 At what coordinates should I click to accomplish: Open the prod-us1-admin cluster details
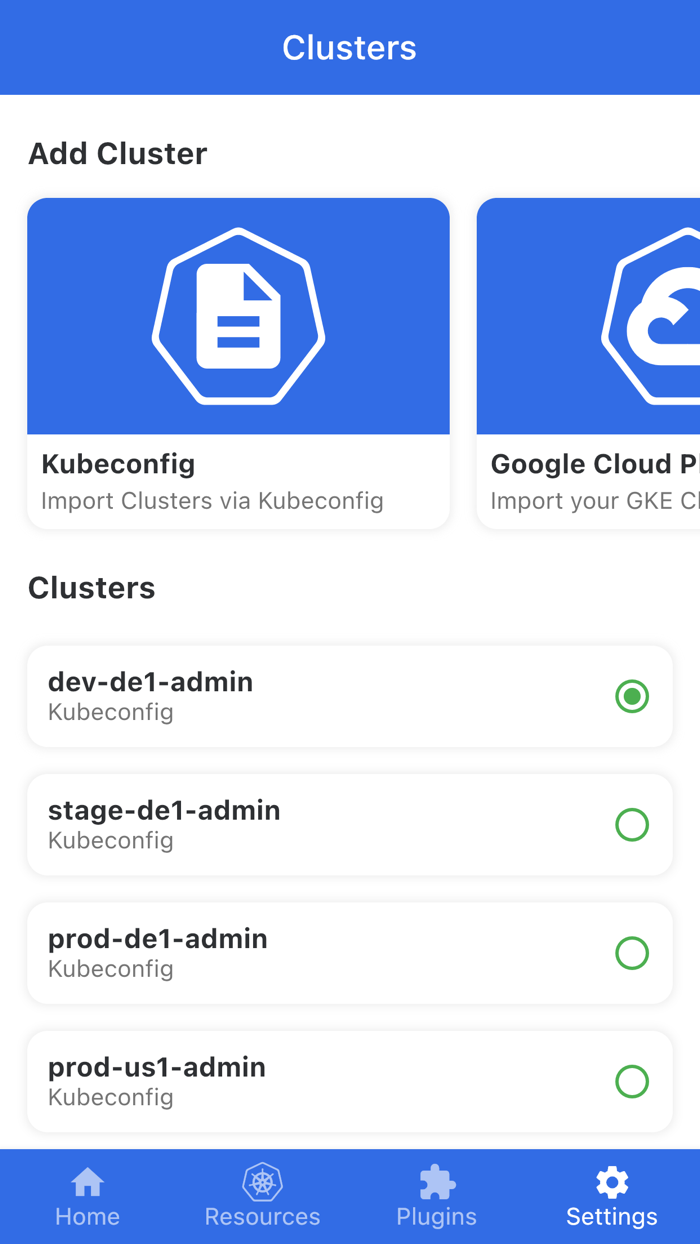300,1081
